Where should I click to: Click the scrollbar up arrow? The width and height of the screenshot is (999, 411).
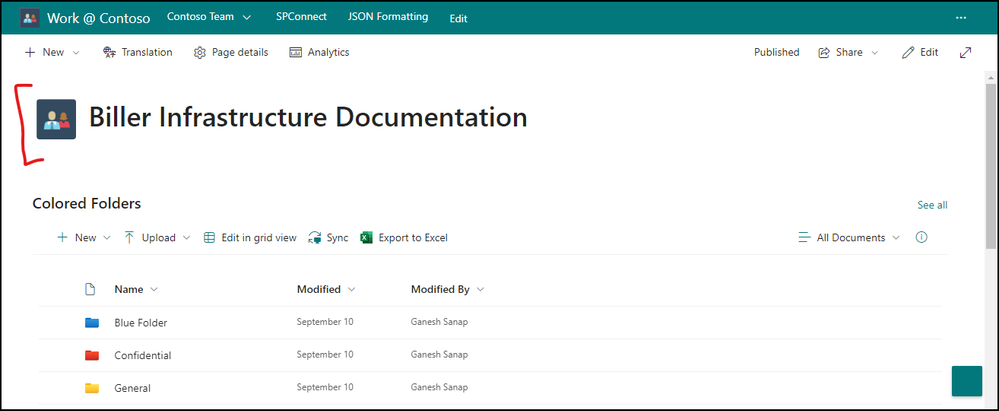pyautogui.click(x=991, y=77)
